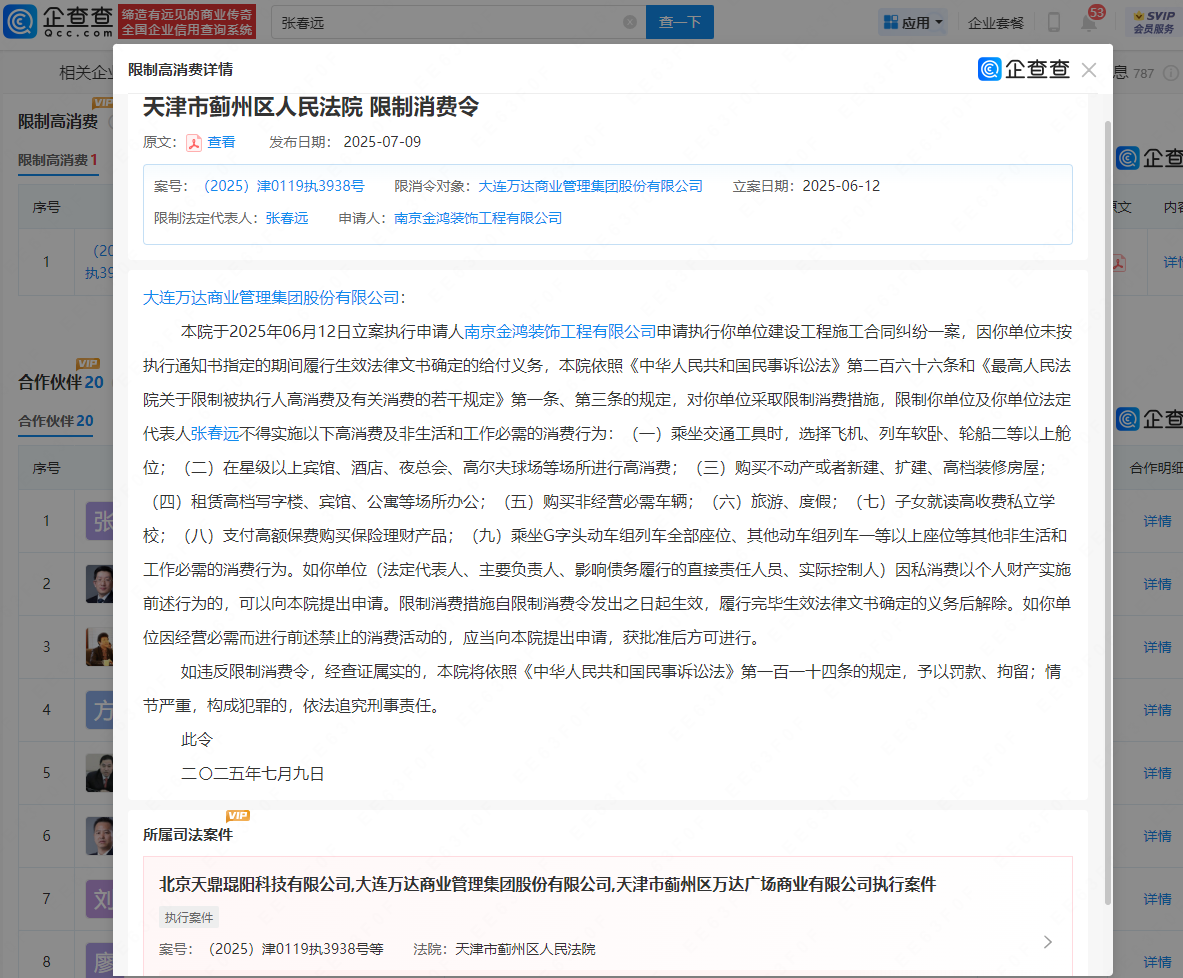Click the dialog's vertical scrollbar
This screenshot has width=1183, height=978.
tap(1107, 500)
